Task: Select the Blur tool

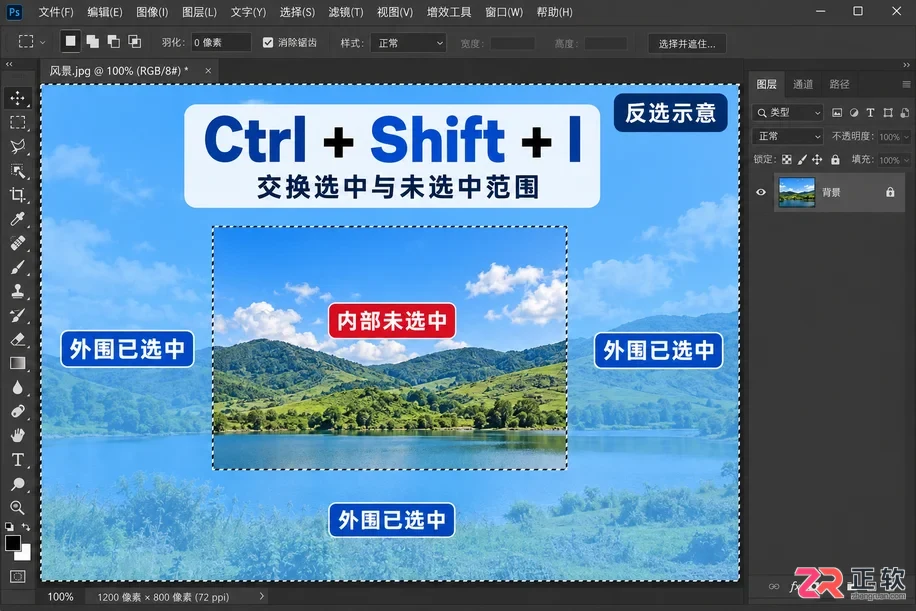Action: 18,387
